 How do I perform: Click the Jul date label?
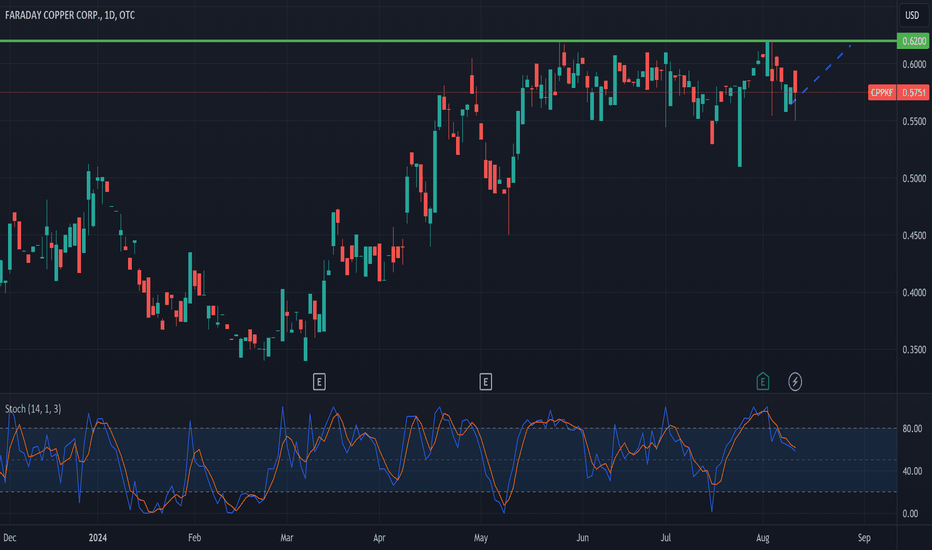coord(666,538)
